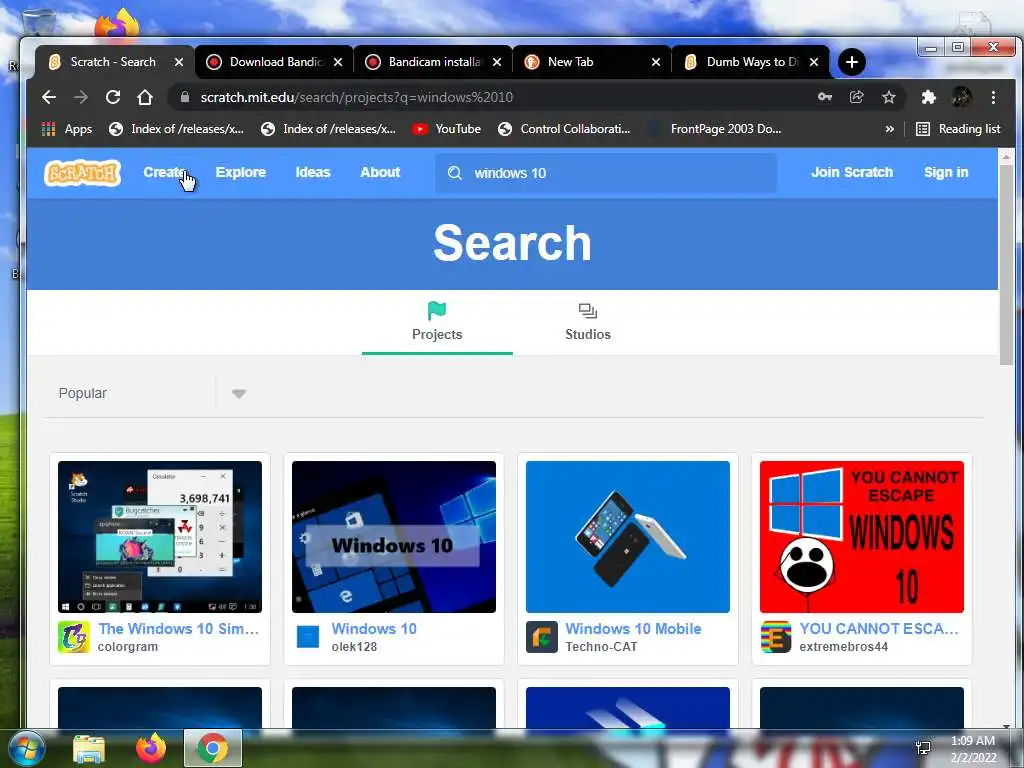Image resolution: width=1024 pixels, height=768 pixels.
Task: Reload the page
Action: coord(113,97)
